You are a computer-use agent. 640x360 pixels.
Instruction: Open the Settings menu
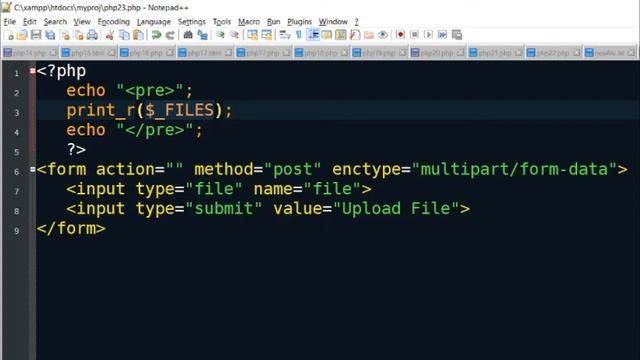click(x=191, y=22)
